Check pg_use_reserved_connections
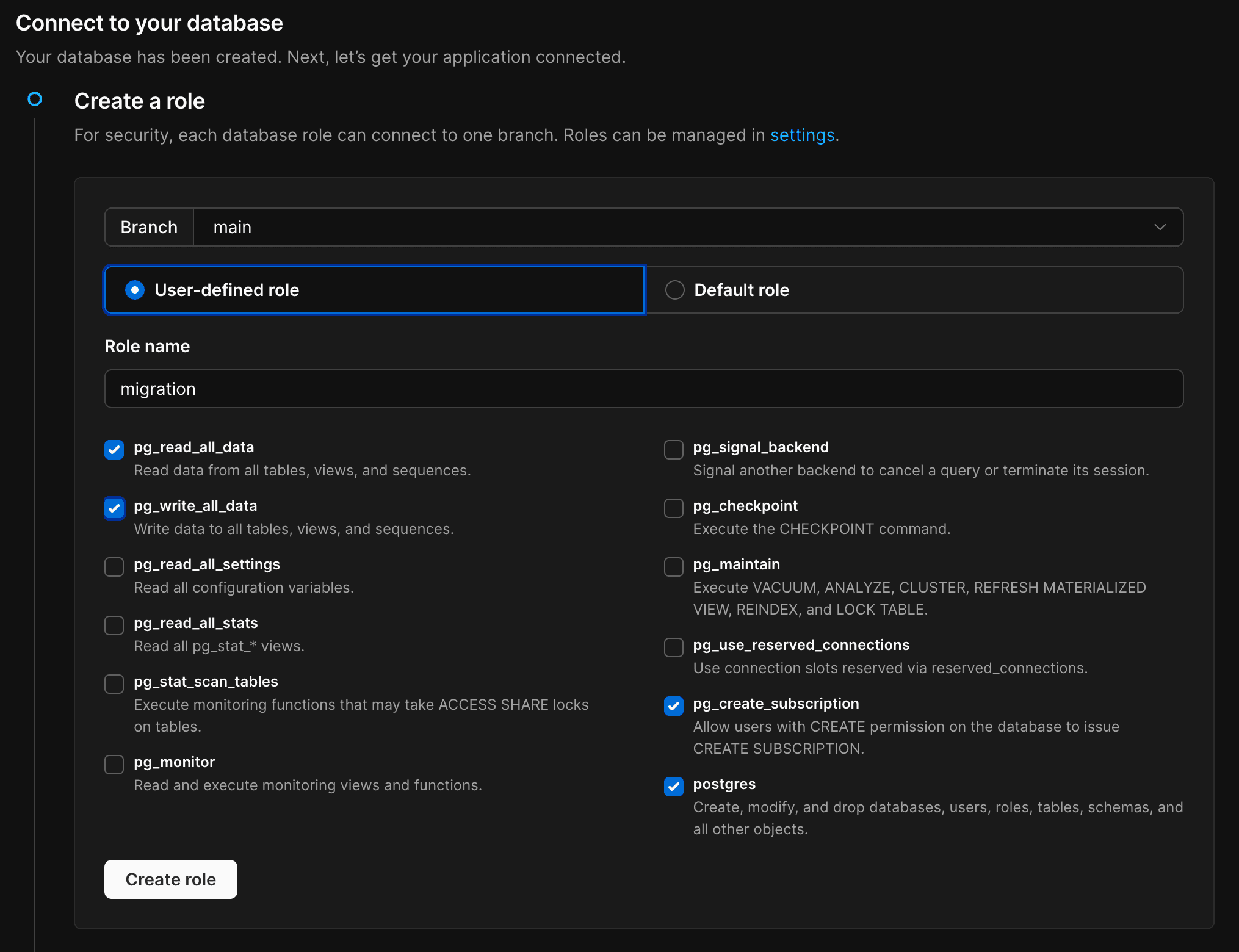Image resolution: width=1239 pixels, height=952 pixels. 673,647
